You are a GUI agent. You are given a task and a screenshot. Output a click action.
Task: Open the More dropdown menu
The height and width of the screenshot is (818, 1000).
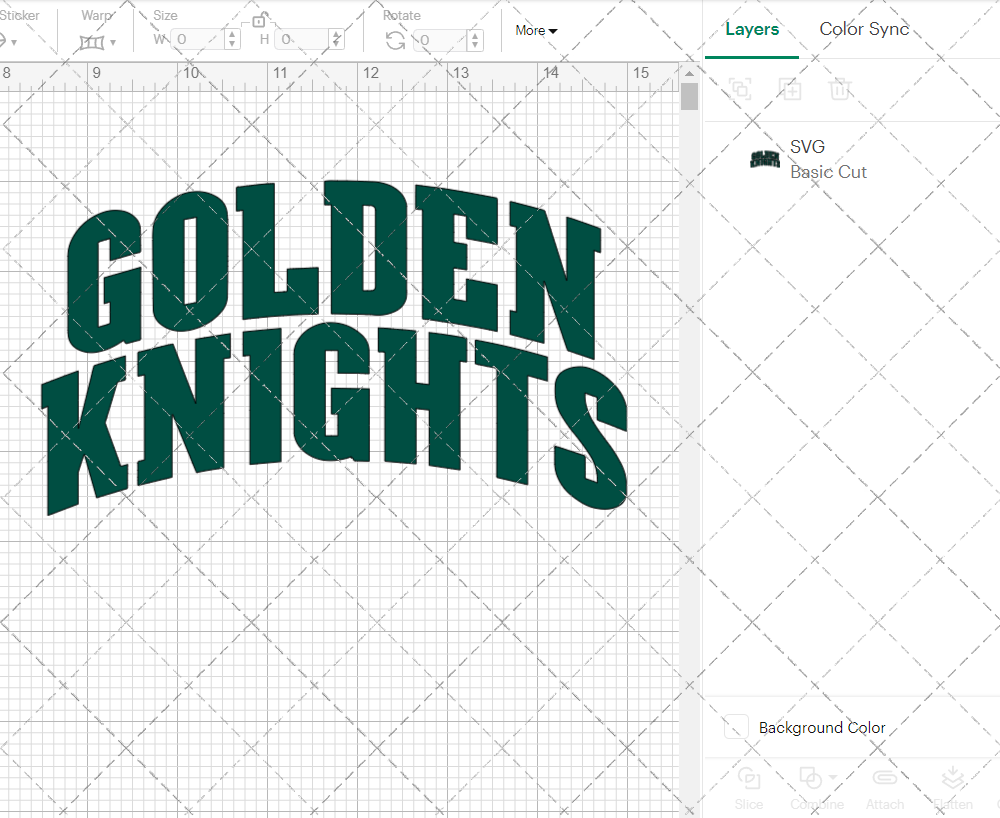(536, 31)
